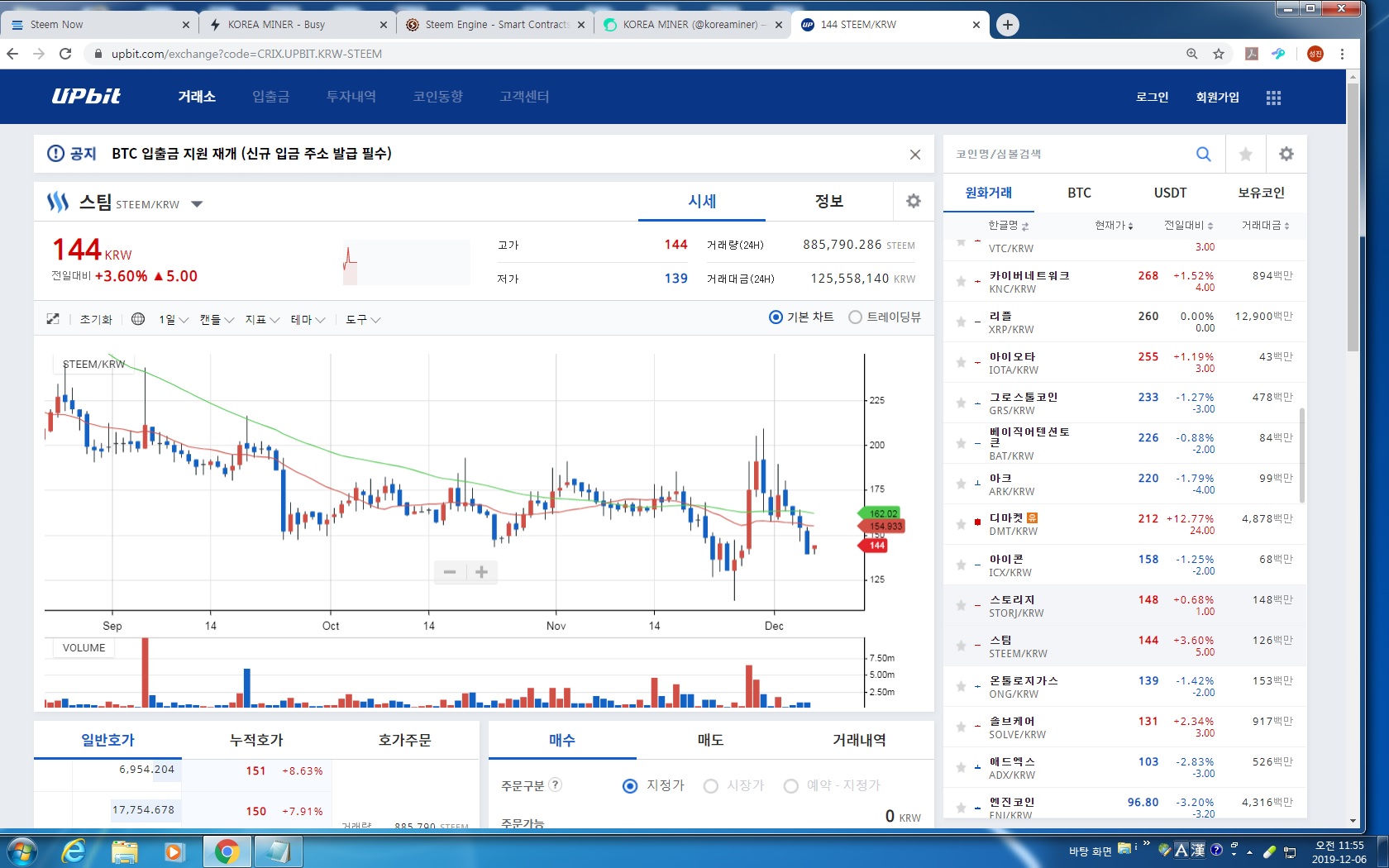The width and height of the screenshot is (1389, 868).
Task: Go back in browser
Action: [12, 54]
